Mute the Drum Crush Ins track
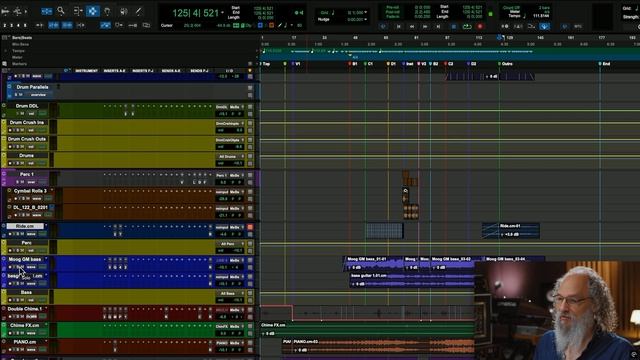Image resolution: width=640 pixels, height=360 pixels. pyautogui.click(x=22, y=130)
